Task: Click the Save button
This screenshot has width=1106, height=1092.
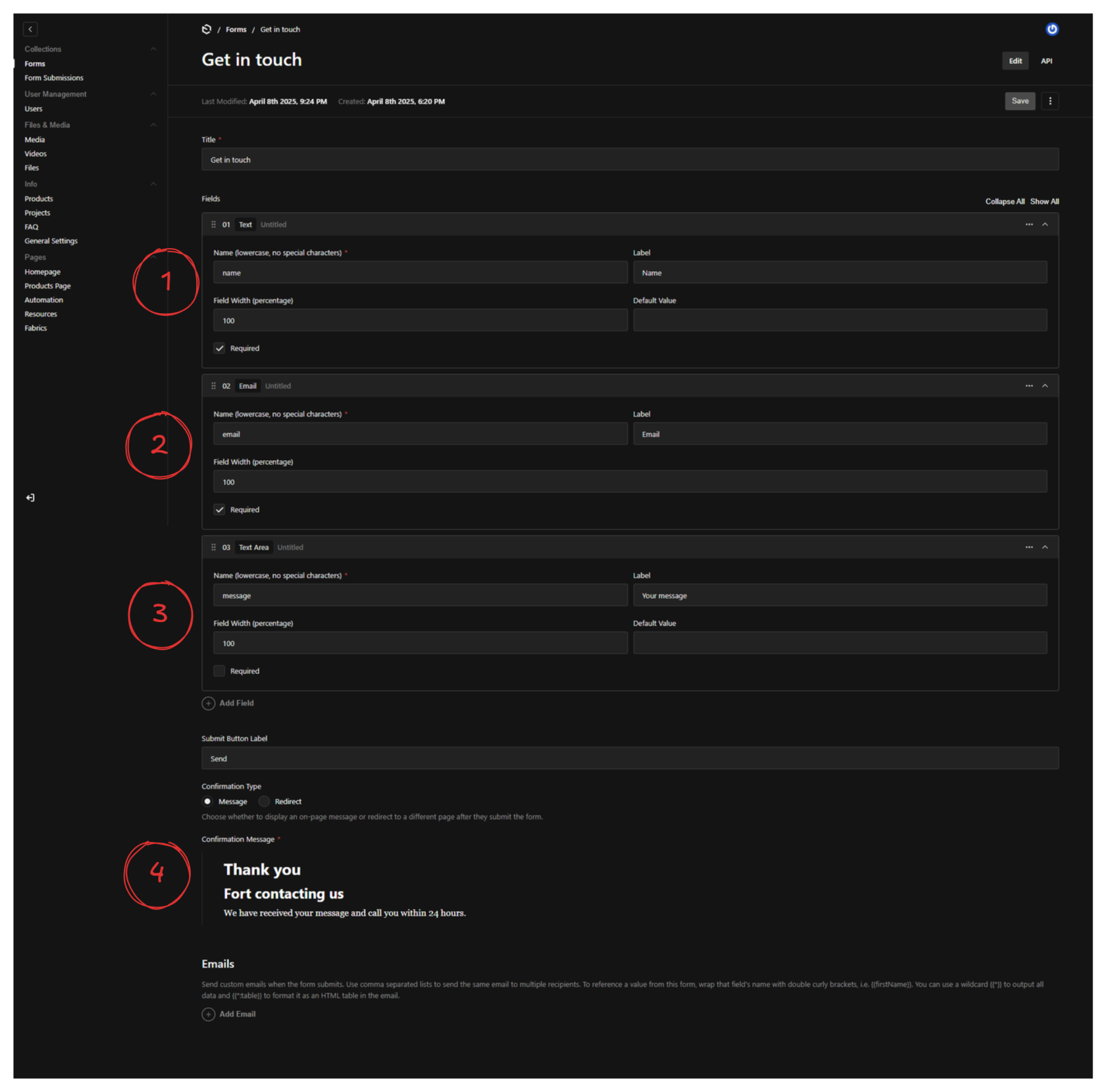Action: coord(1020,101)
